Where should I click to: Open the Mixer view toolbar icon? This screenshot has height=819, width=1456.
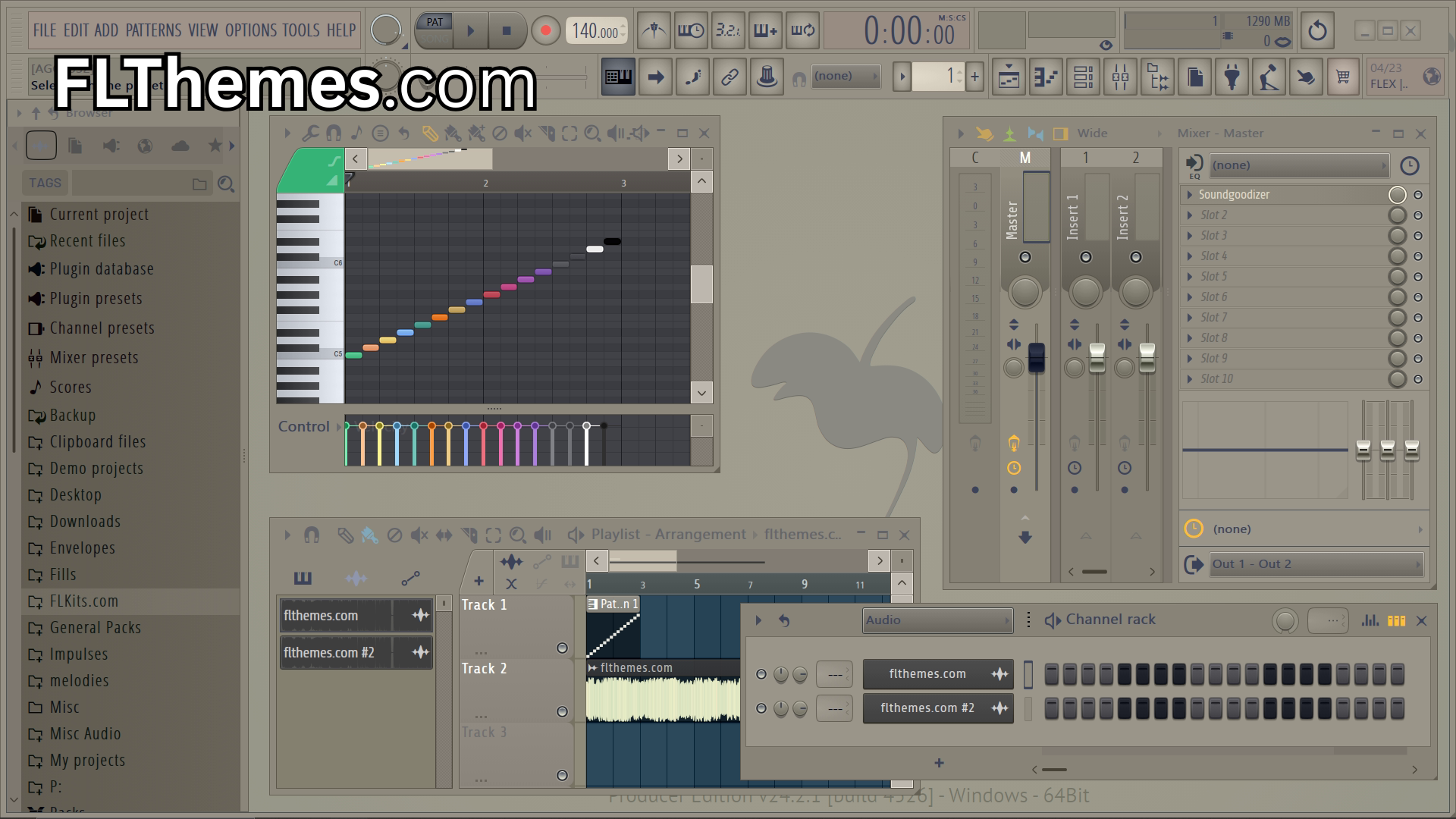point(1120,77)
